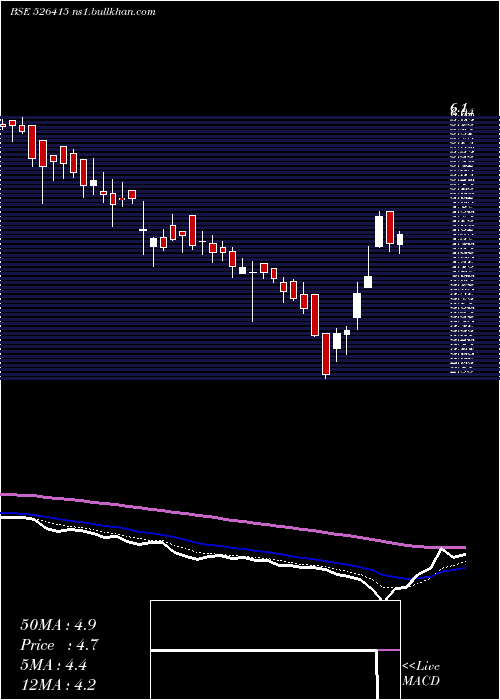Click the '12MA : 4.2' label

pos(58,685)
